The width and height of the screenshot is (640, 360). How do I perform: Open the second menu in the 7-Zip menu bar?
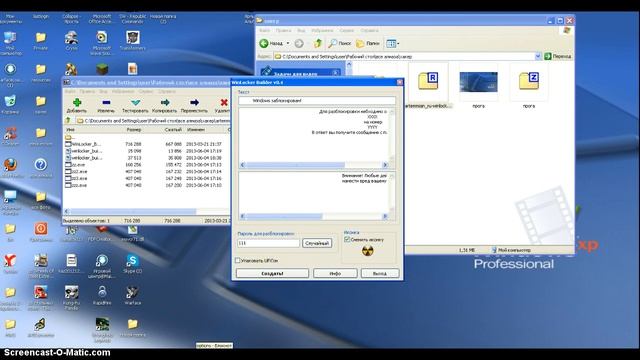coord(87,92)
